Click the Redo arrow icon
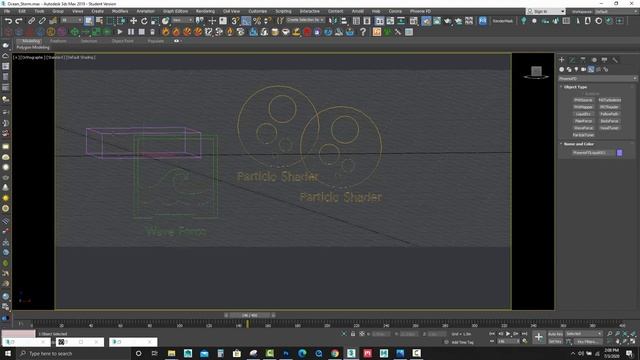The image size is (640, 360). [18, 21]
